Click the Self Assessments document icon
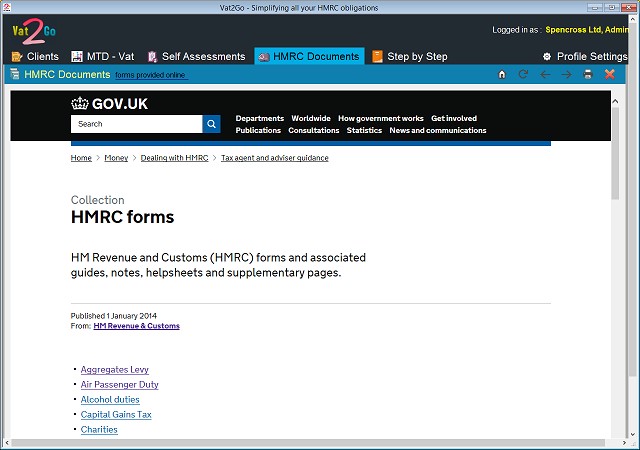Screen dimensions: 640x450 152,57
